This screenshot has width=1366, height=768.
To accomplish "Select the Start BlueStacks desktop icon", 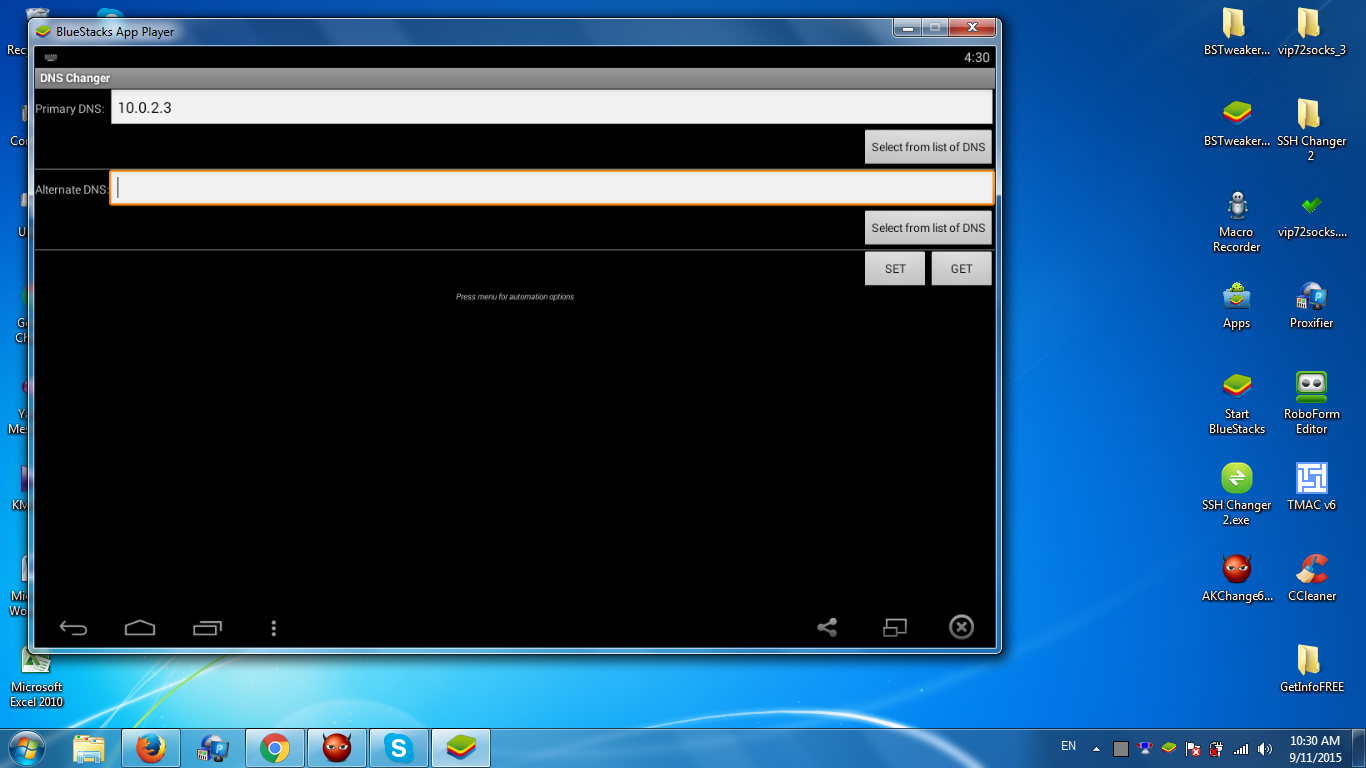I will [x=1237, y=403].
